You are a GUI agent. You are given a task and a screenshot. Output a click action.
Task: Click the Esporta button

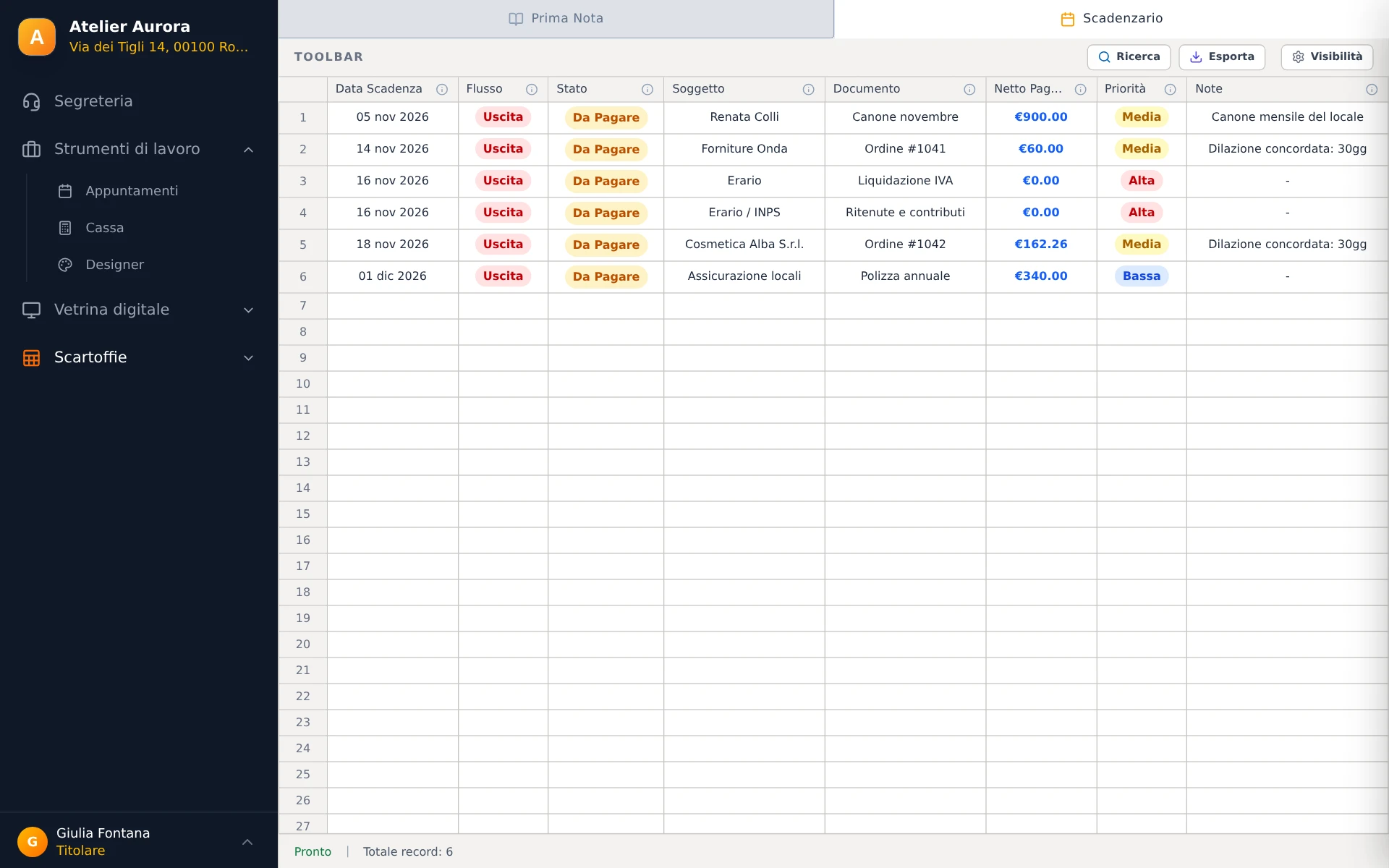pos(1222,57)
